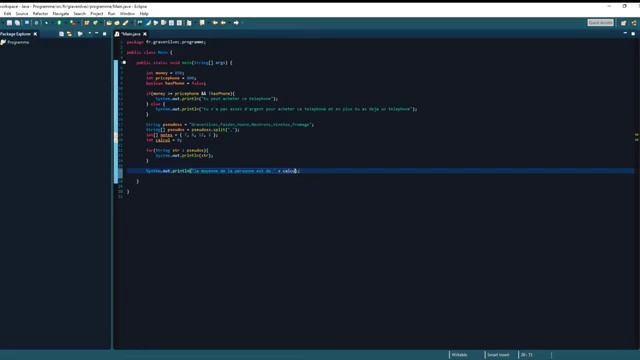The height and width of the screenshot is (360, 640).
Task: Open the Run menu
Action: [111, 13]
